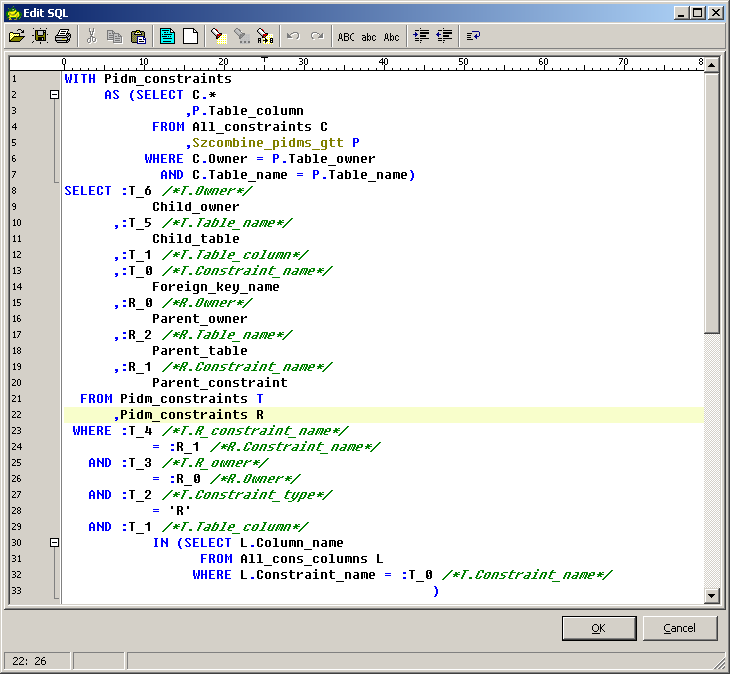Convert selection to lowercase abc
Screen dimensions: 730x674
369,36
